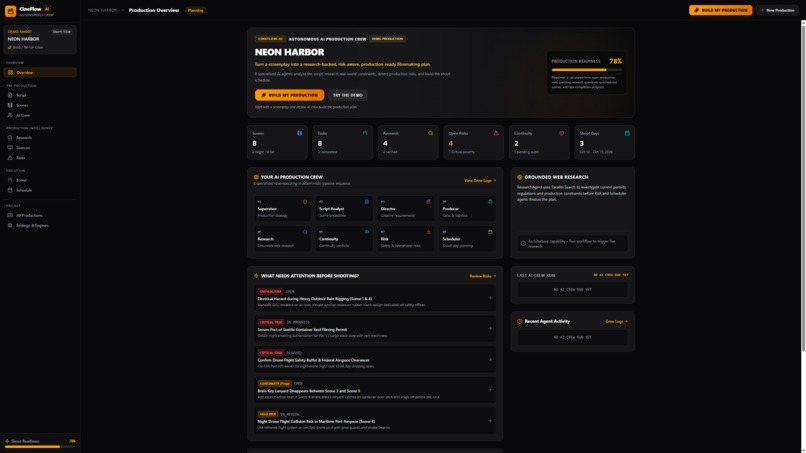
Task: Click the Demo Production badge
Action: pyautogui.click(x=387, y=39)
